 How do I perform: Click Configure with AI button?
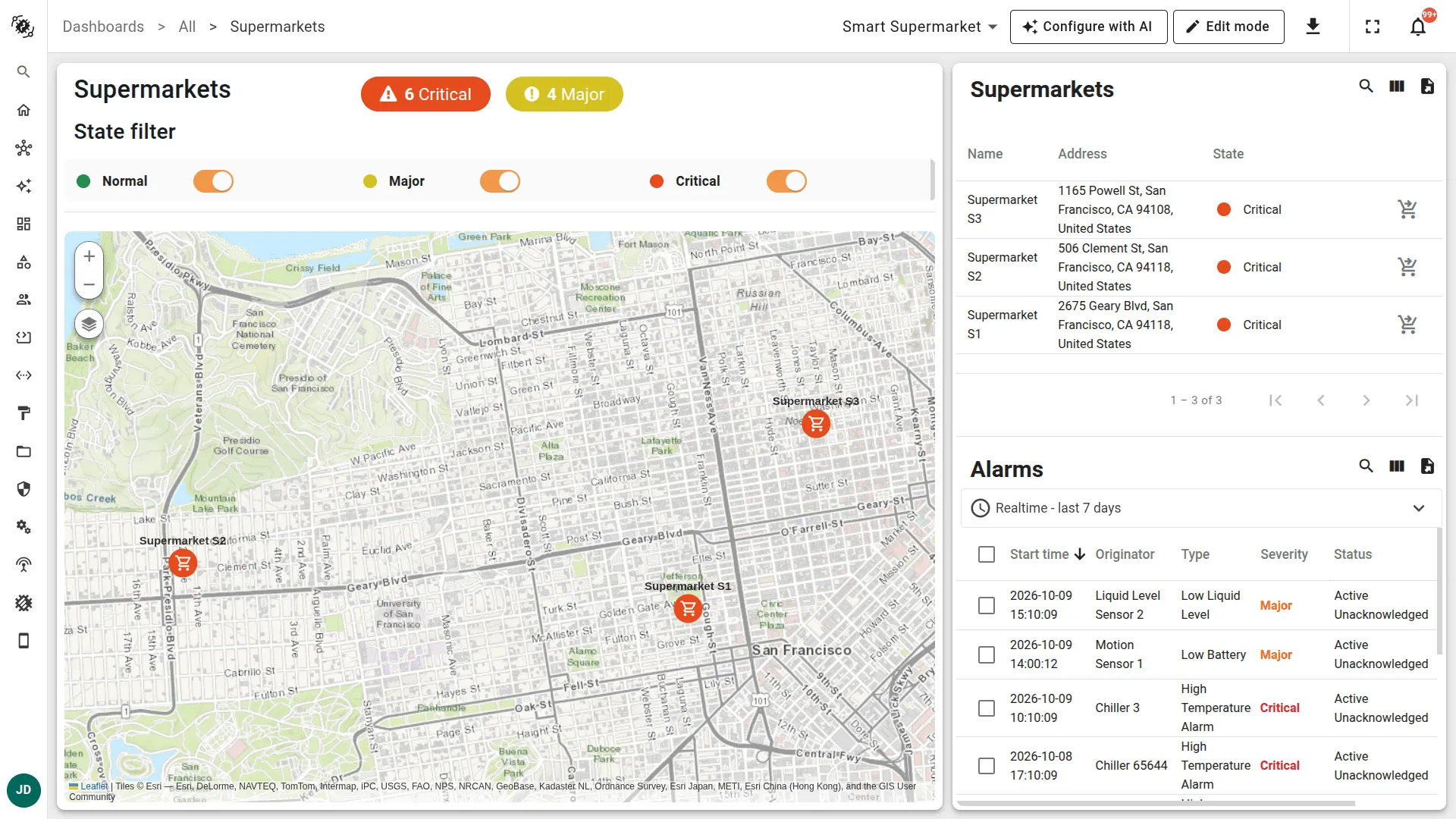pos(1088,27)
